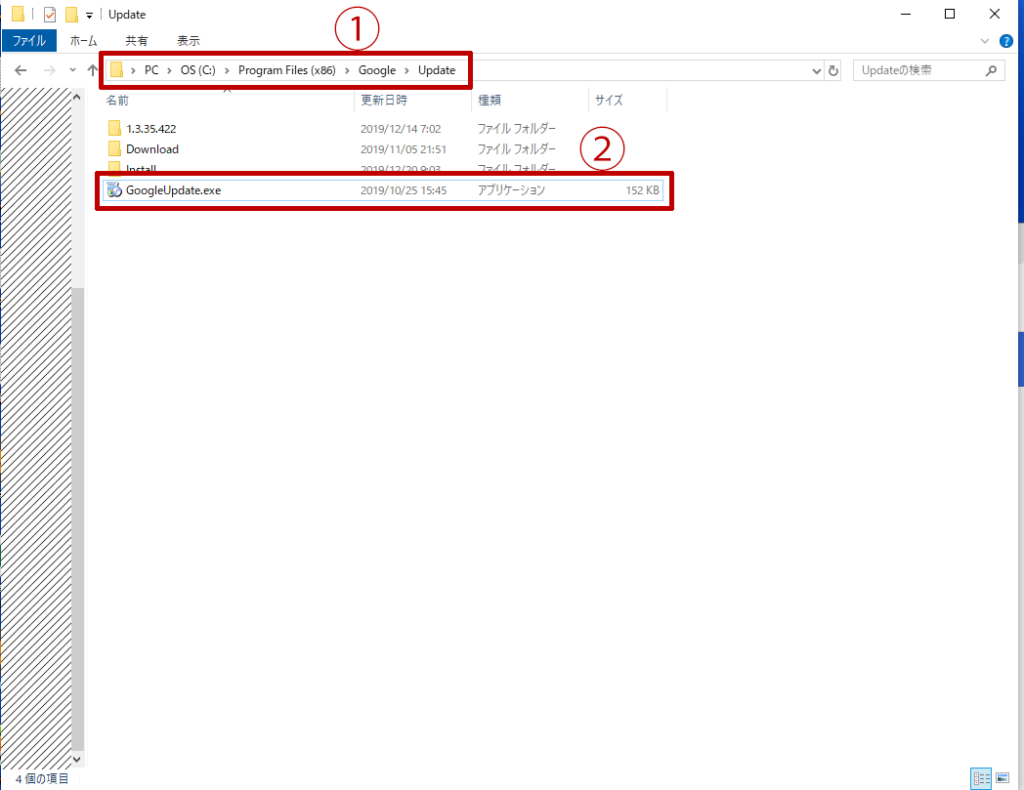Click the Program Files (x86) breadcrumb
Viewport: 1024px width, 790px height.
[x=288, y=71]
